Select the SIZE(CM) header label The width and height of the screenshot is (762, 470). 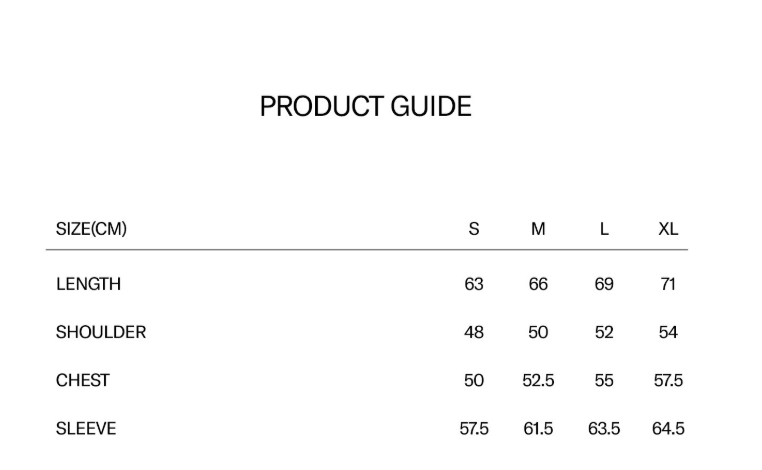click(x=91, y=229)
